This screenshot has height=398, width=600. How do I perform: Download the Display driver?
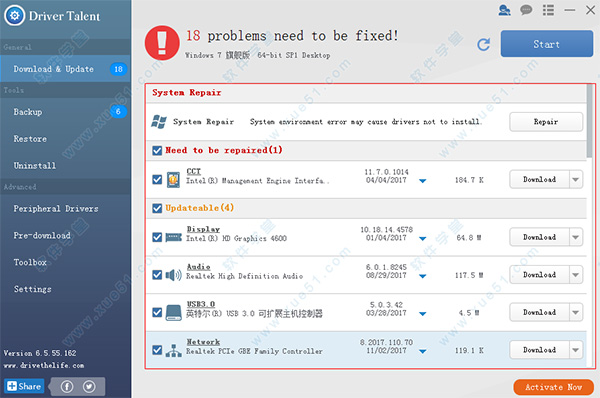tap(539, 237)
